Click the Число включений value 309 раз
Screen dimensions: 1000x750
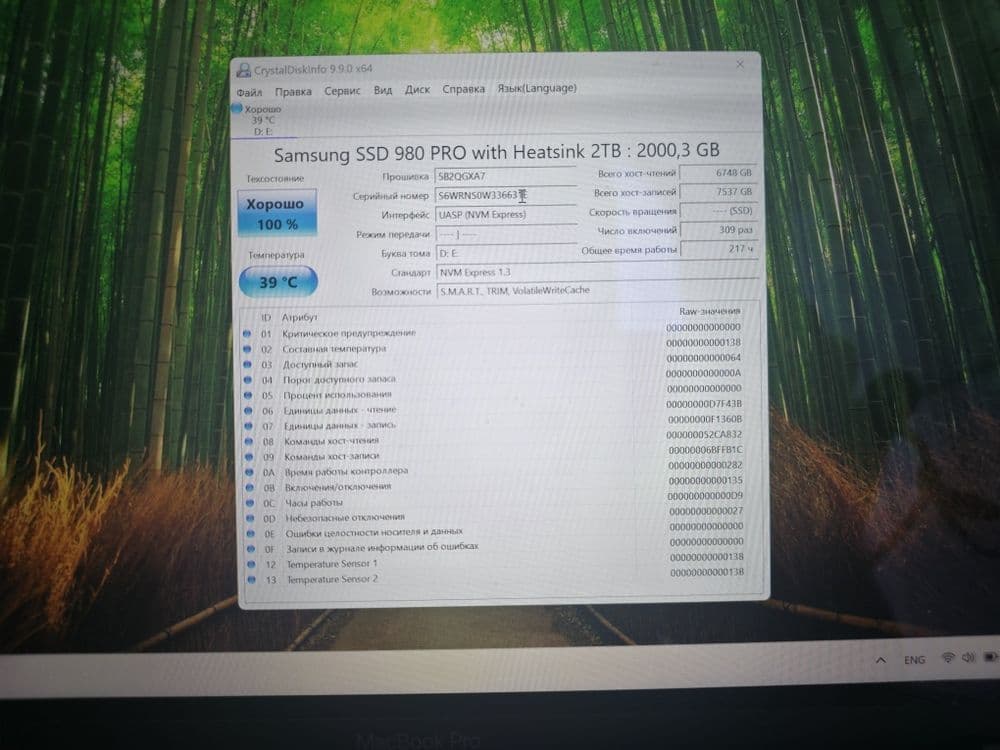coord(719,230)
